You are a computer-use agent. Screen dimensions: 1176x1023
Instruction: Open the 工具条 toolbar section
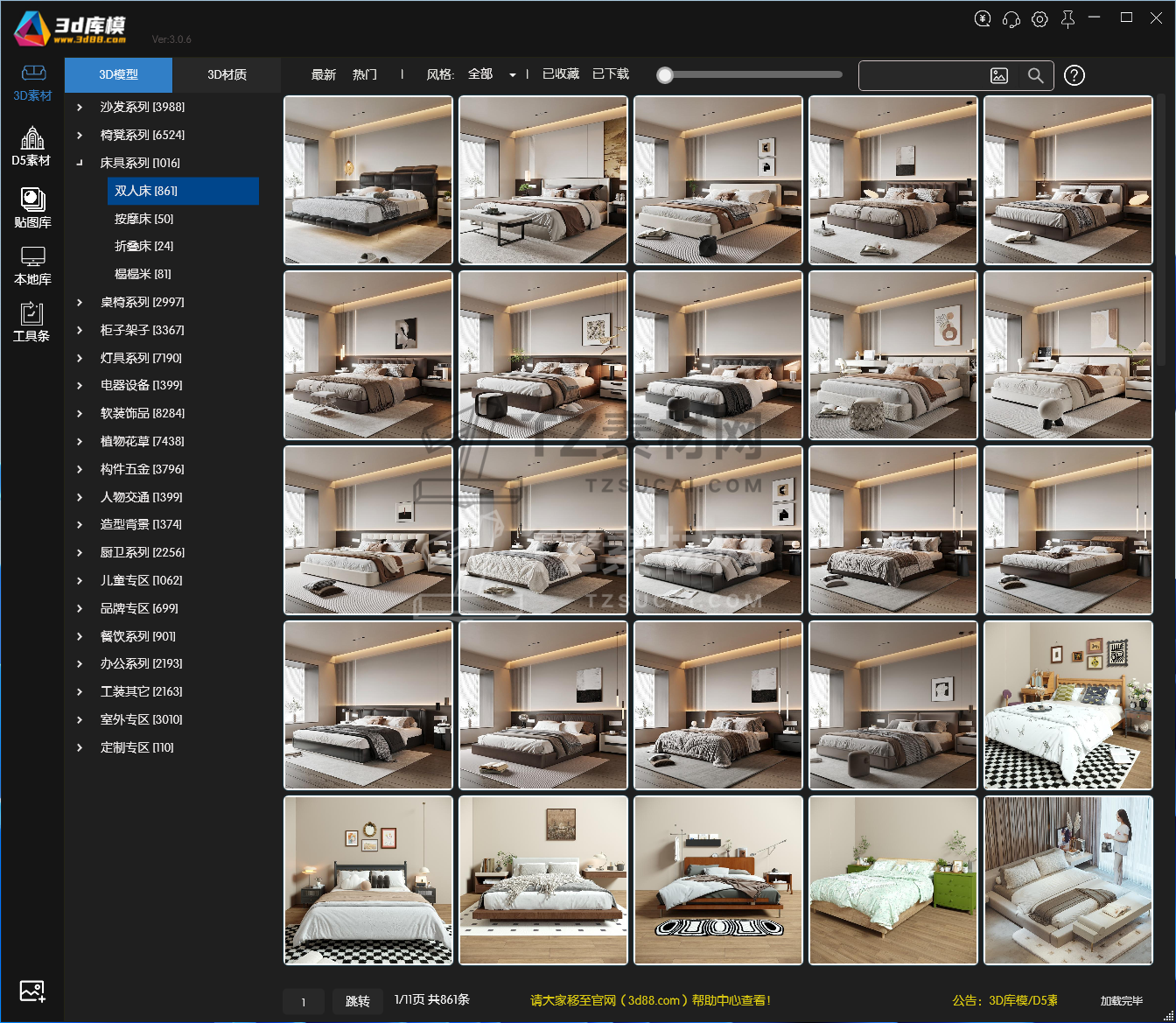[x=32, y=322]
